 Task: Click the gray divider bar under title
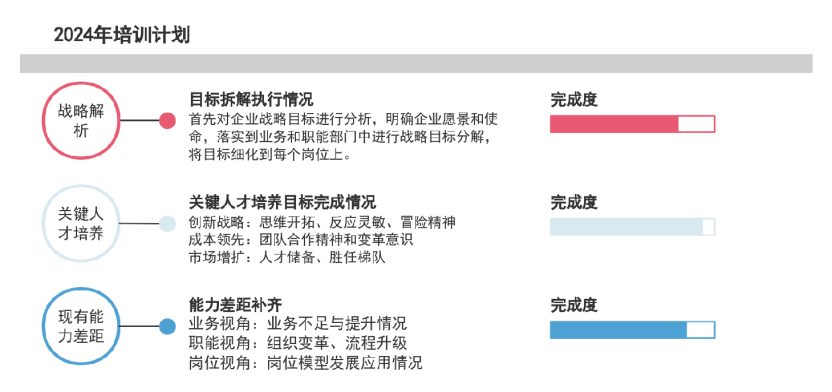(x=416, y=63)
